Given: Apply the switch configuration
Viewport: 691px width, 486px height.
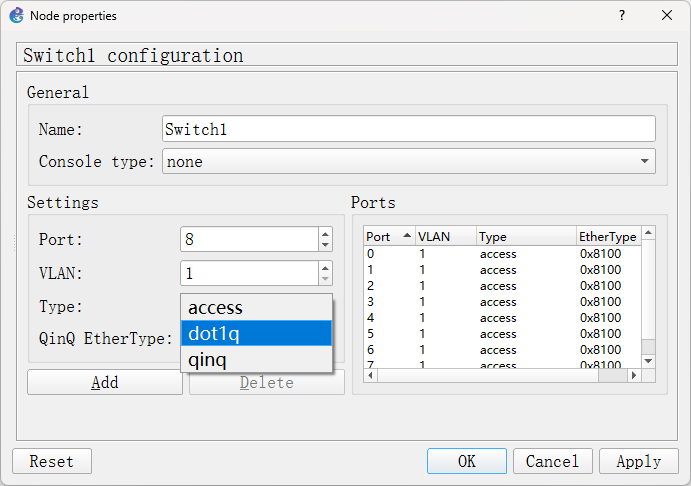Looking at the screenshot, I should tap(638, 461).
